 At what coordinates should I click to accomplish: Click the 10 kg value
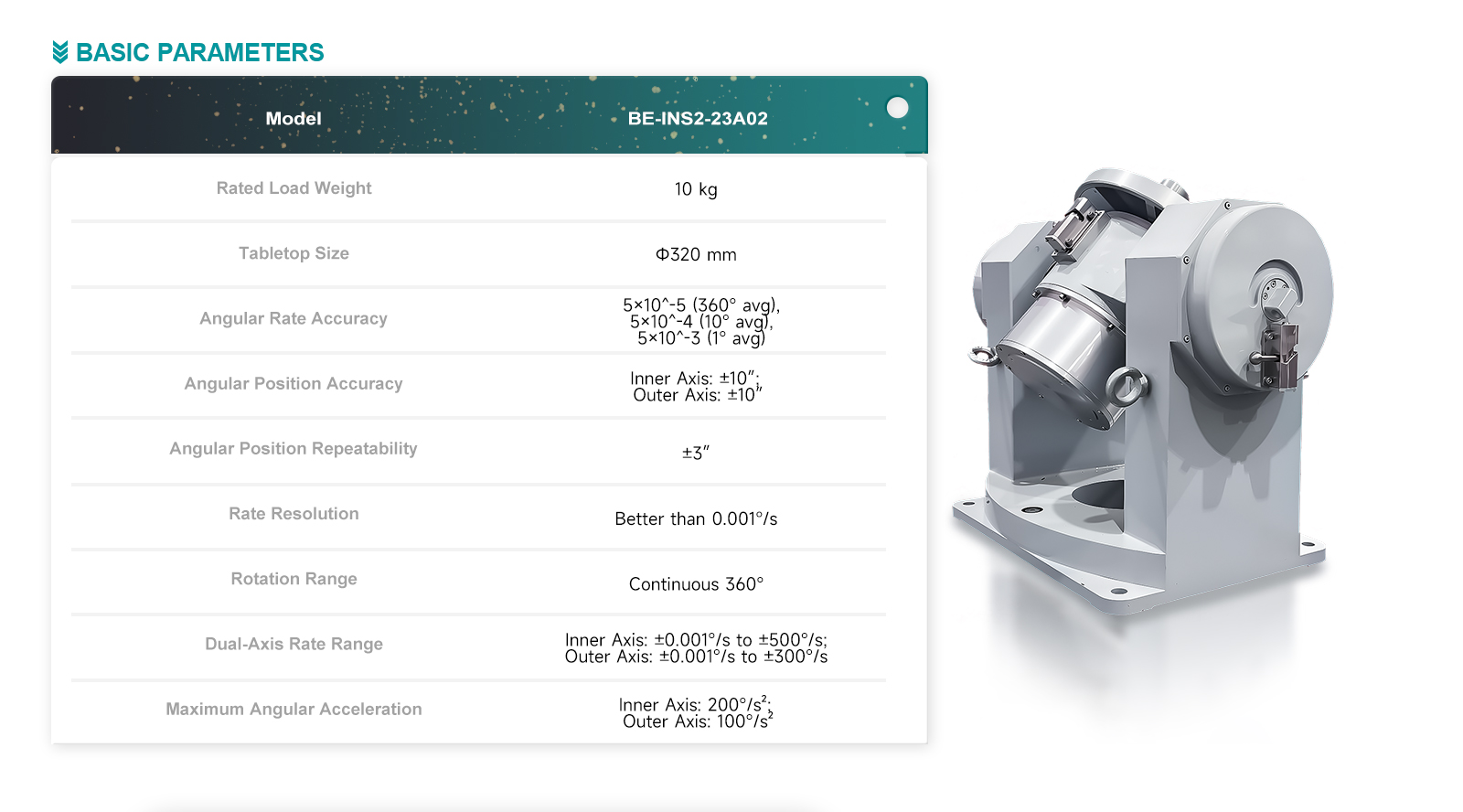696,189
